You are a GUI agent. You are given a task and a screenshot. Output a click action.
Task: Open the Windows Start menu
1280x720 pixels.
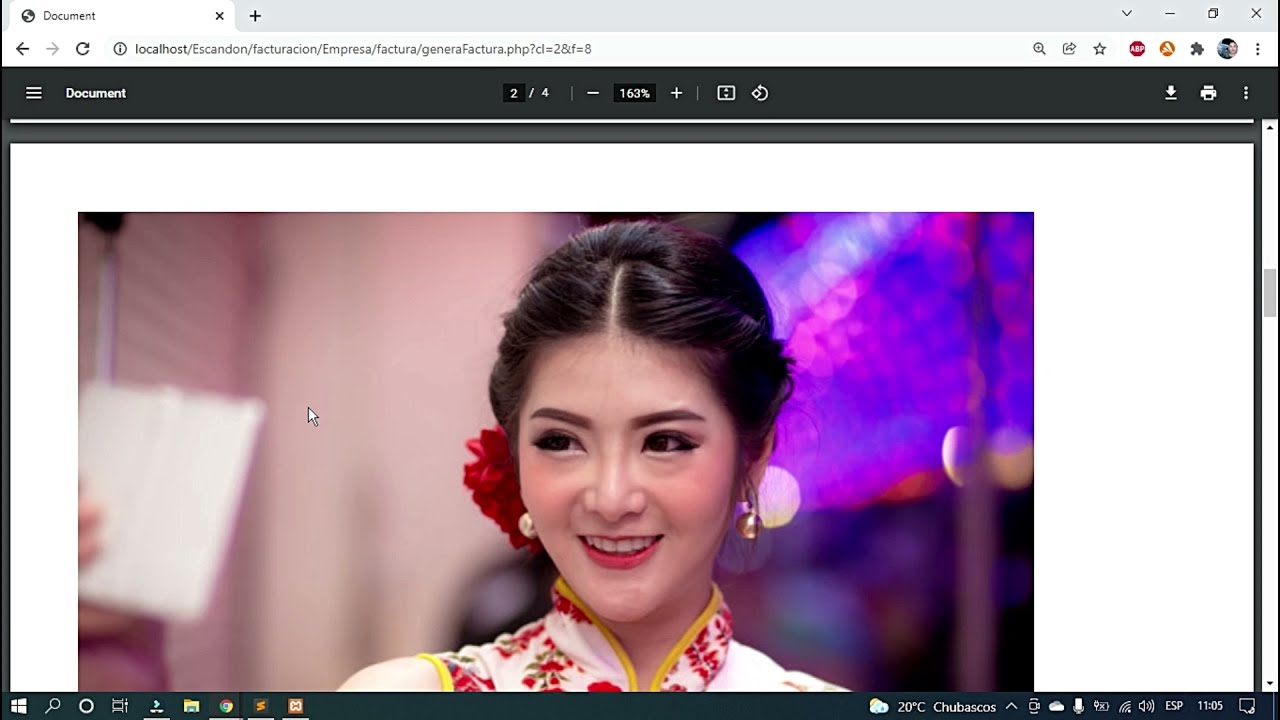(18, 706)
